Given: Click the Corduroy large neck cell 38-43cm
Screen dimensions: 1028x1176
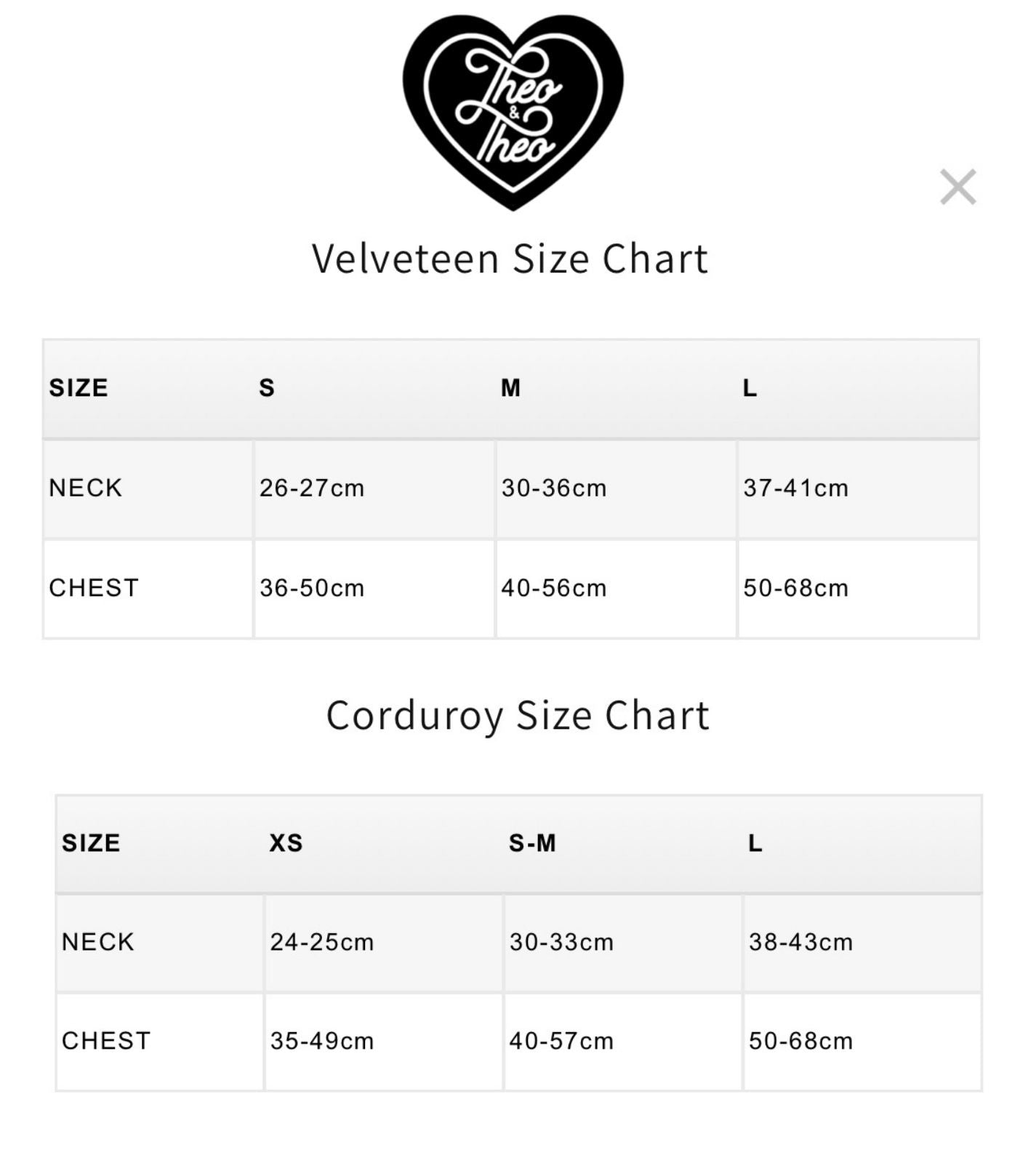Looking at the screenshot, I should [862, 943].
